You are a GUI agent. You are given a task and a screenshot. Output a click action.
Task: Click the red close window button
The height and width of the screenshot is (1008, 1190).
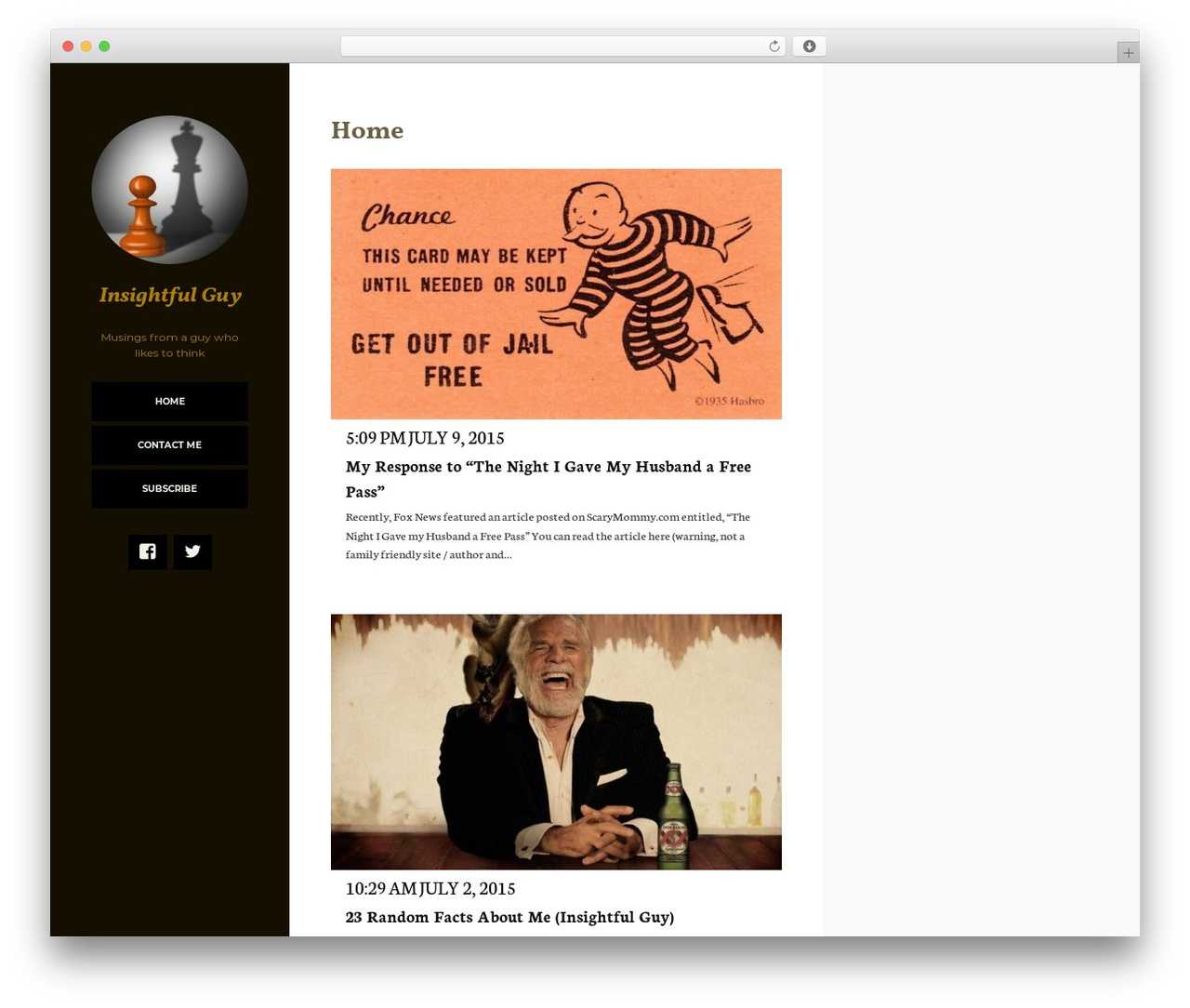click(68, 46)
